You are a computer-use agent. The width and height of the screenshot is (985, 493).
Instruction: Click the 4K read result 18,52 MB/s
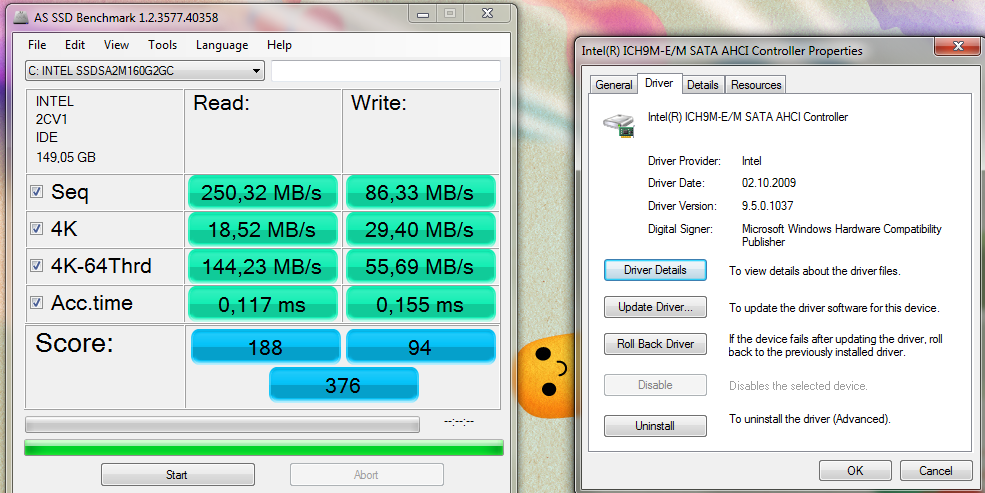pyautogui.click(x=263, y=229)
